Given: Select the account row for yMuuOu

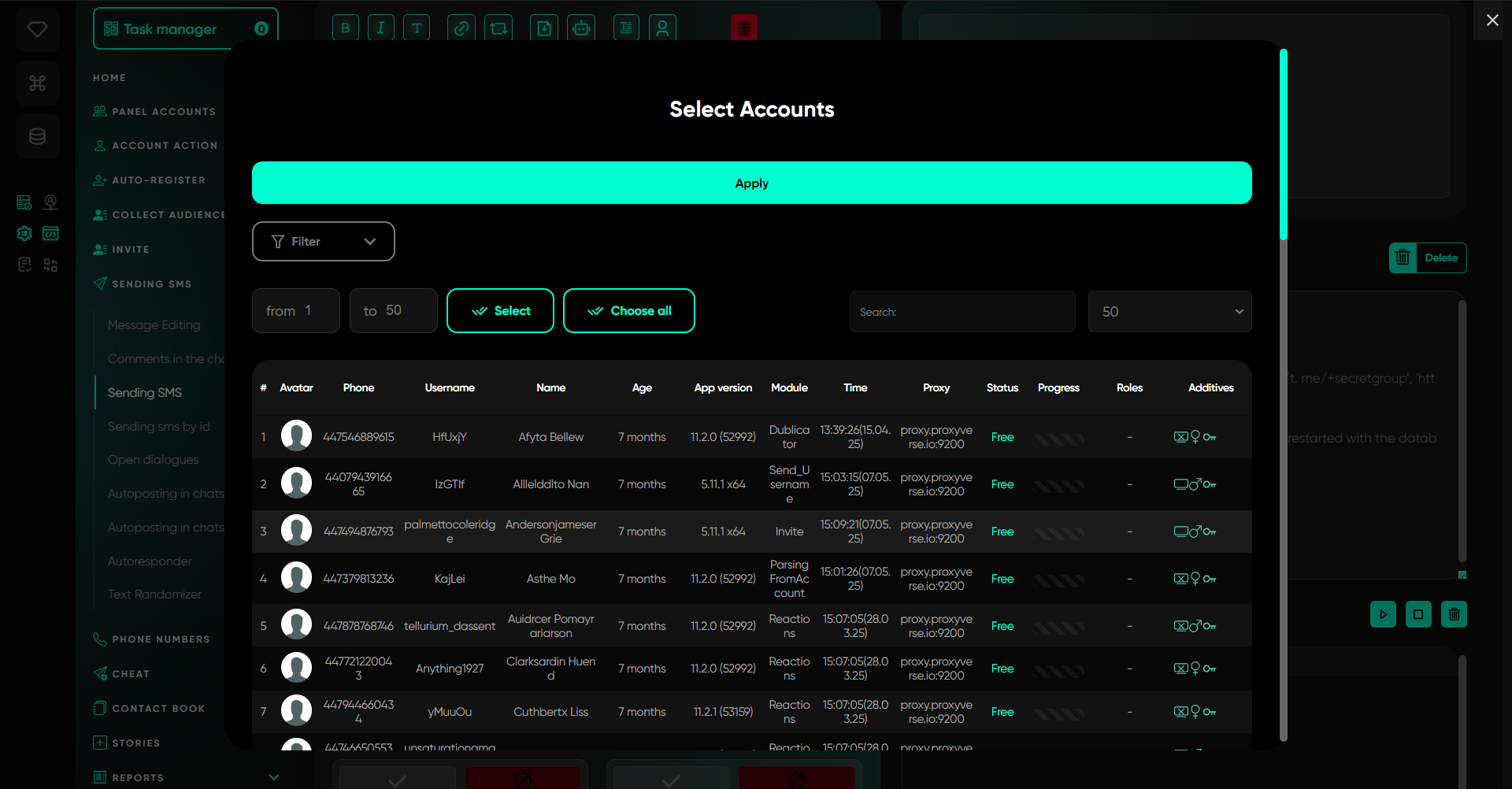Looking at the screenshot, I should pos(449,712).
